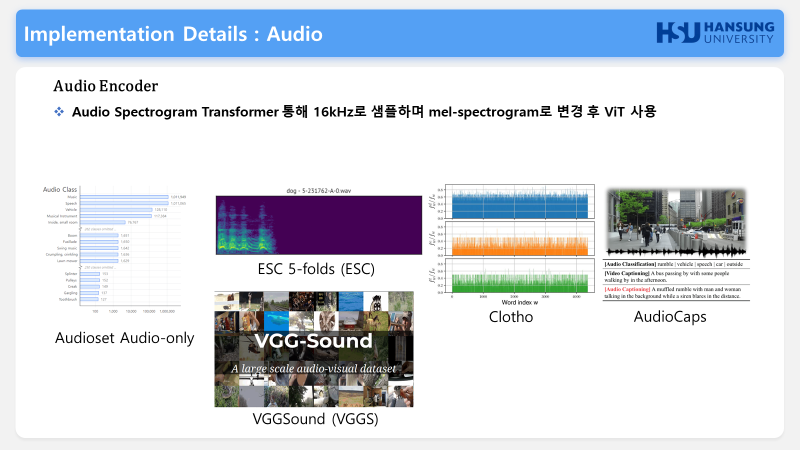This screenshot has height=450, width=800.
Task: Click the 'ESC 5-folds (ESC)' caption
Action: point(316,269)
